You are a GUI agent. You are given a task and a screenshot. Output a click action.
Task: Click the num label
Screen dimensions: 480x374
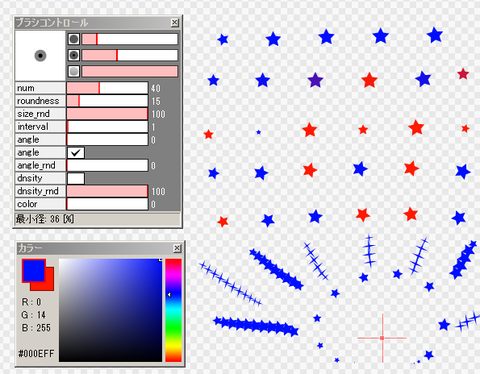point(40,88)
